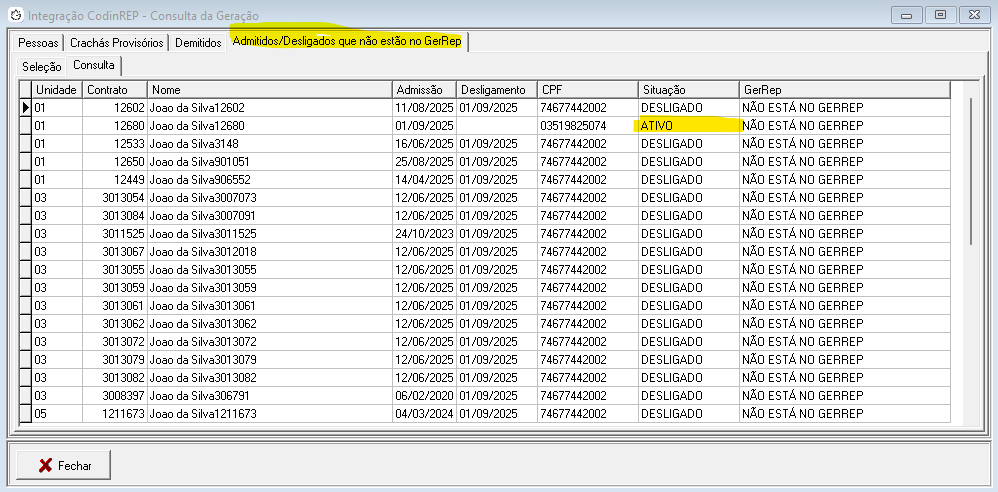Click the application icon in title bar
Screen dimensions: 998x492
[x=14, y=15]
